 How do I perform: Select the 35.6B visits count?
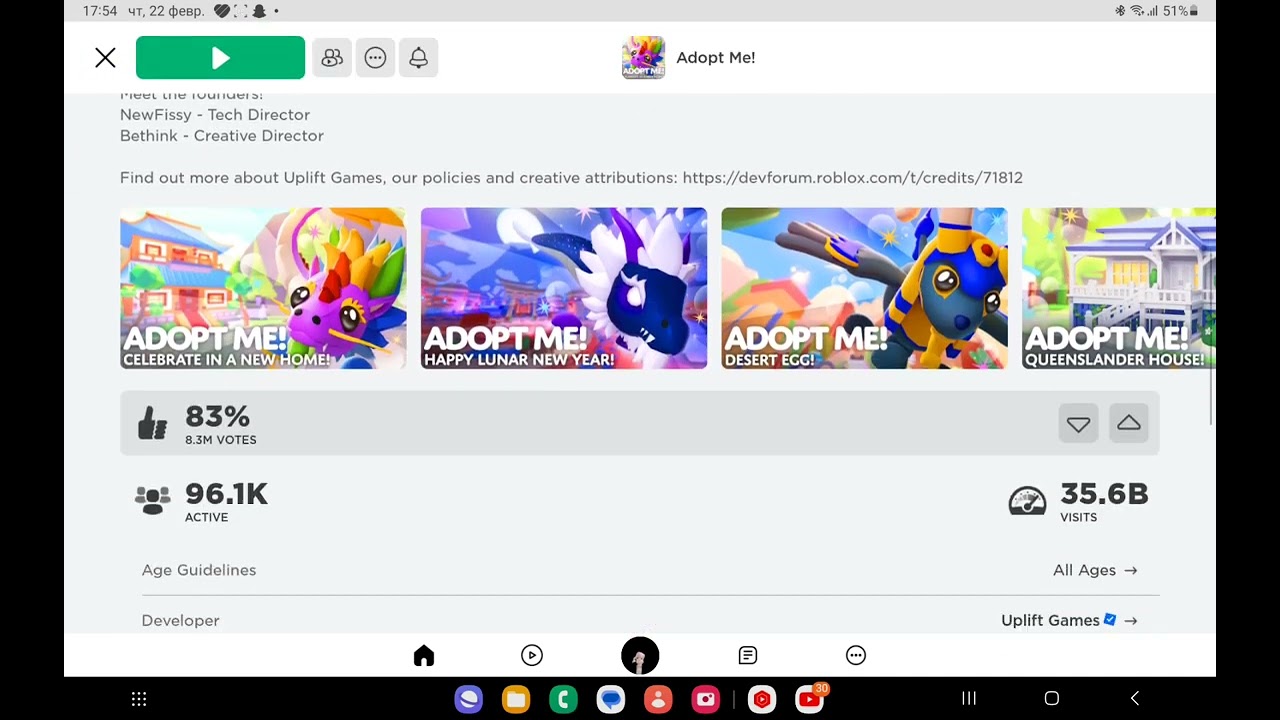coord(1104,494)
